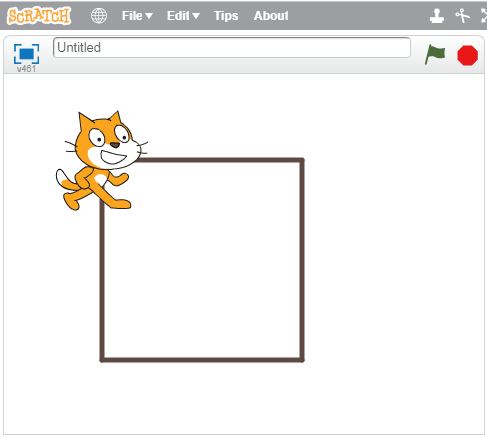
Task: Select the Duplicate stamp tool
Action: click(x=437, y=16)
